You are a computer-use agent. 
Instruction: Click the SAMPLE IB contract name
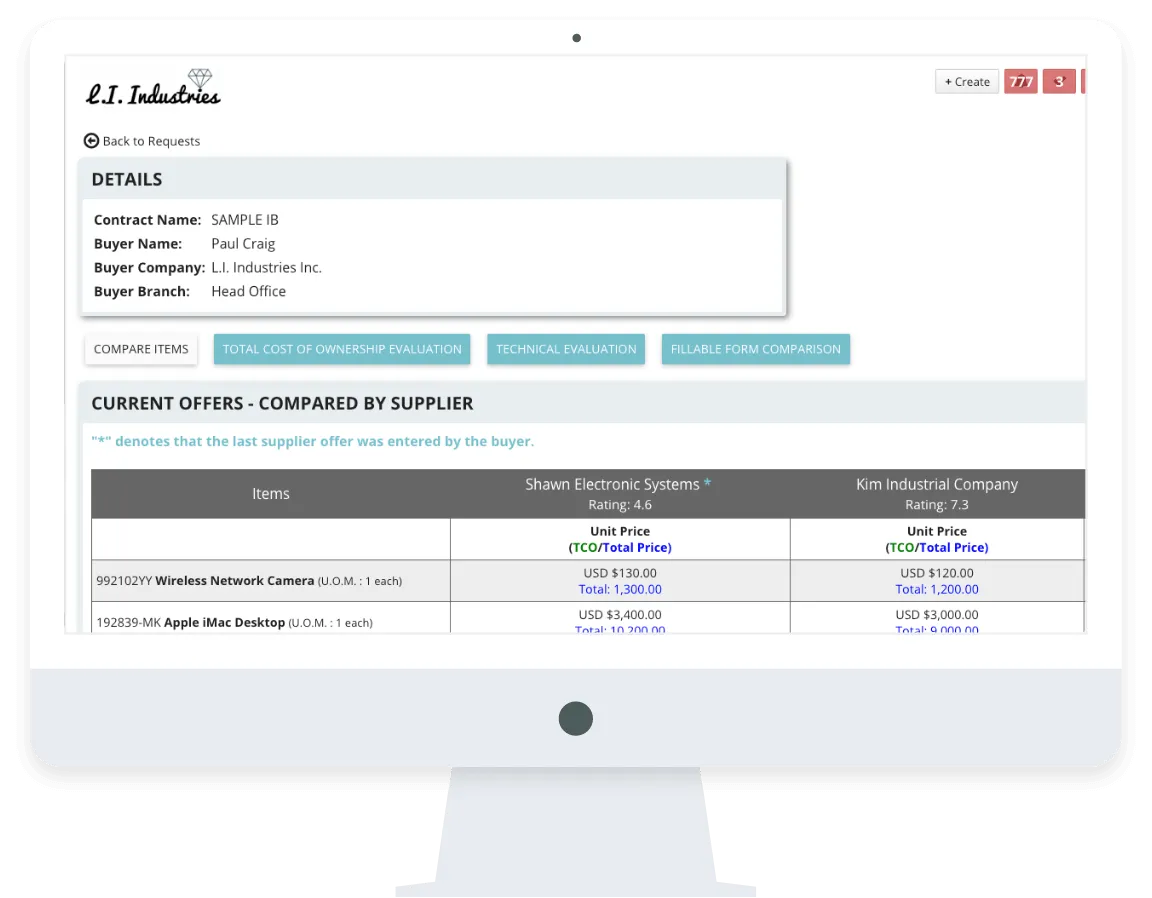coord(245,220)
